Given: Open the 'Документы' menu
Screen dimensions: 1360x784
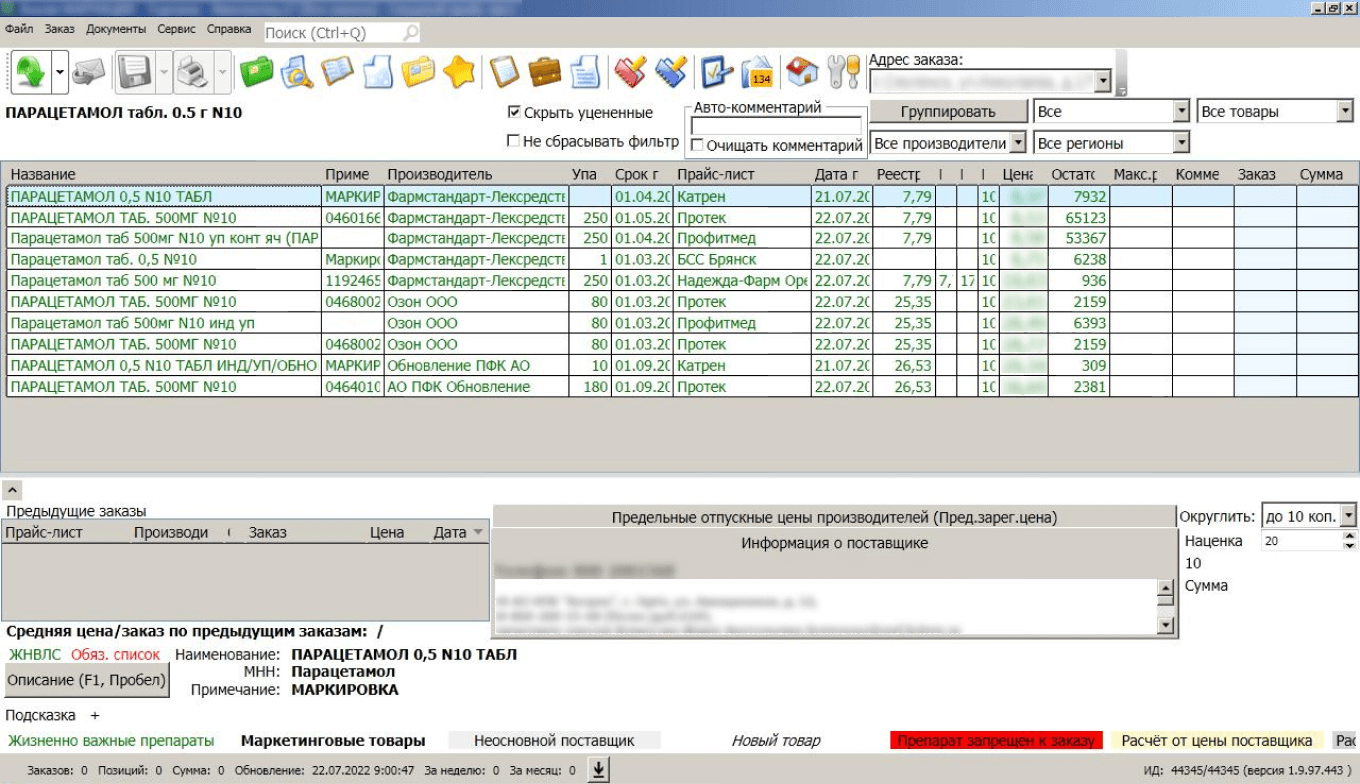Looking at the screenshot, I should [x=116, y=29].
